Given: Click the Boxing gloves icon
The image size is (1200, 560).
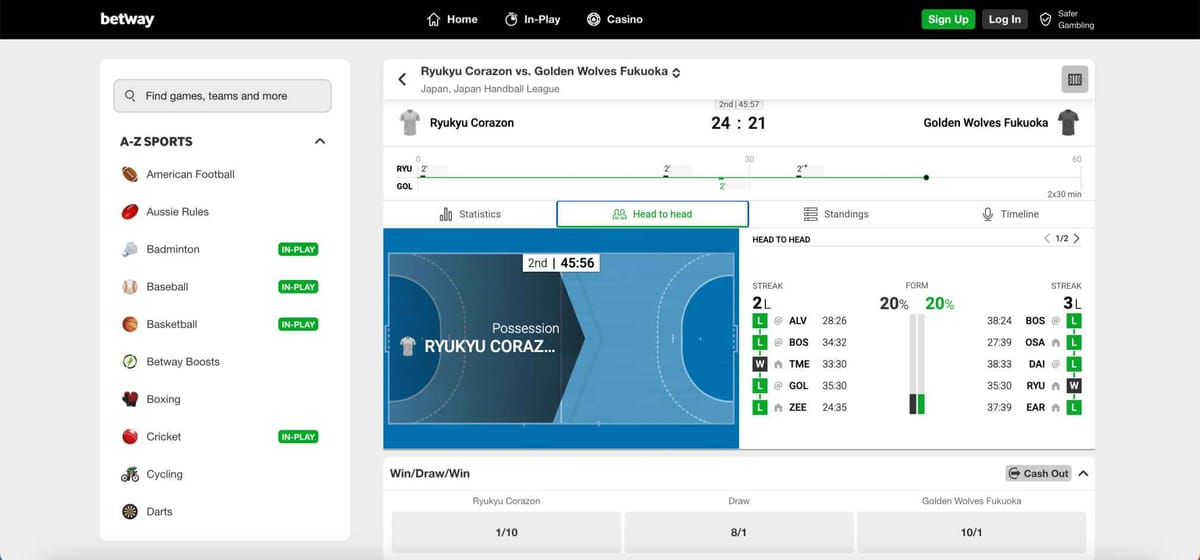Looking at the screenshot, I should coord(130,399).
